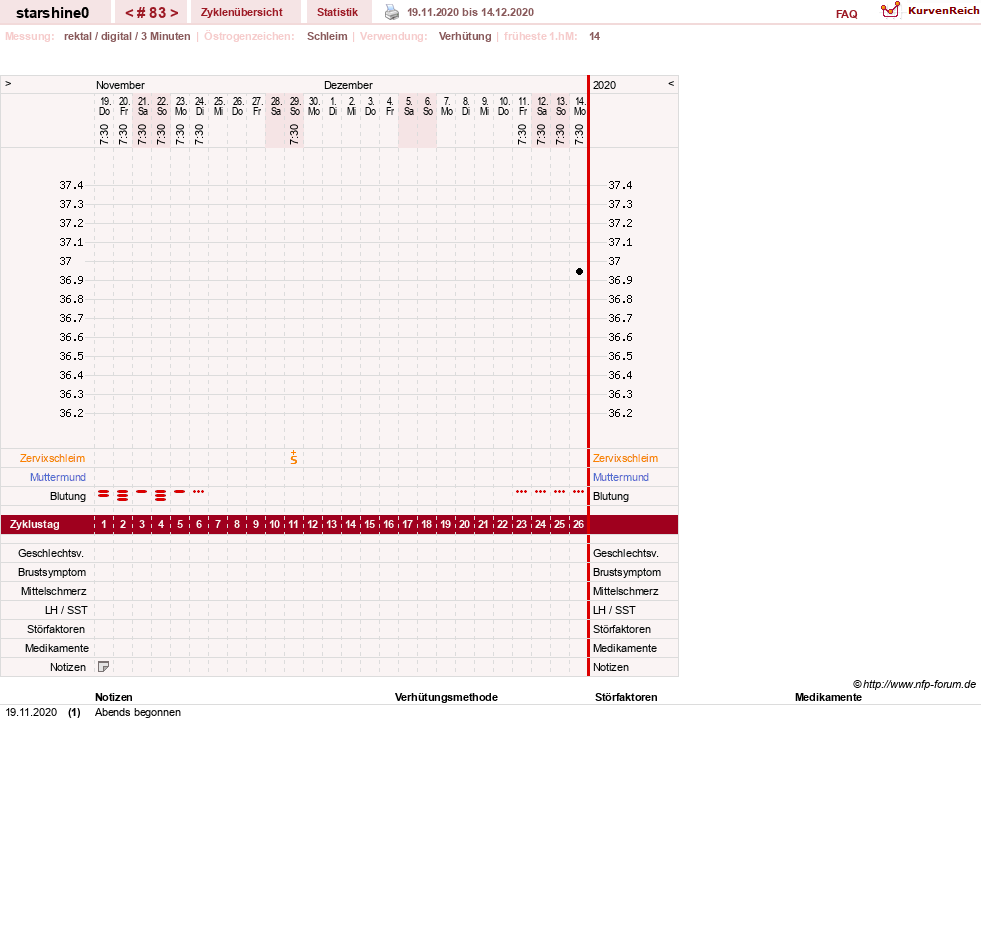
Task: Click the note text 'Abends begonnen'
Action: 138,712
